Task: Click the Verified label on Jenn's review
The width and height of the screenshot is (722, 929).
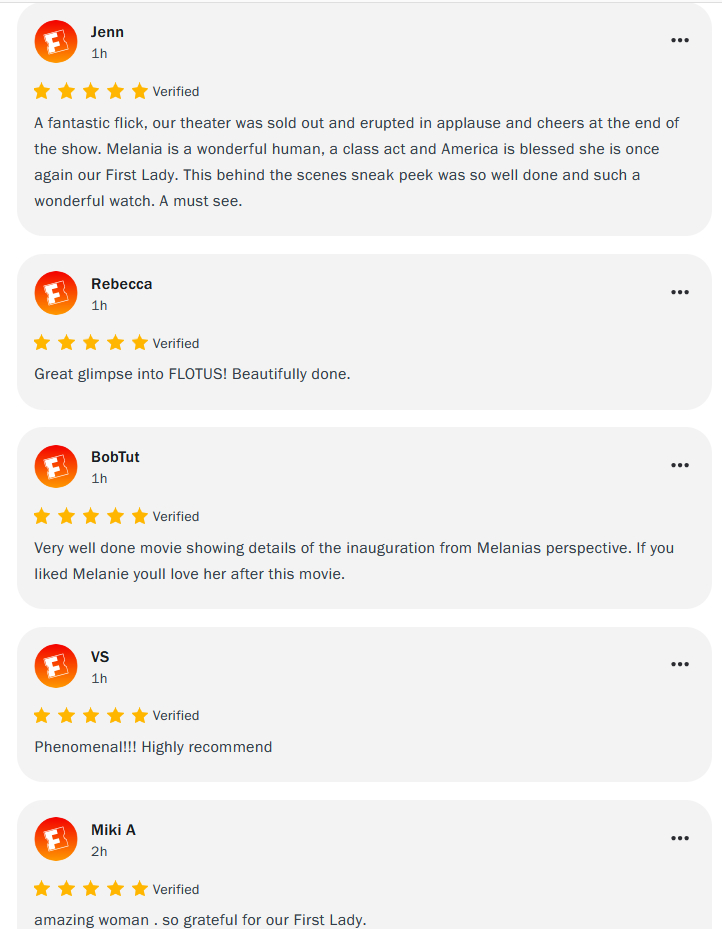Action: (176, 92)
